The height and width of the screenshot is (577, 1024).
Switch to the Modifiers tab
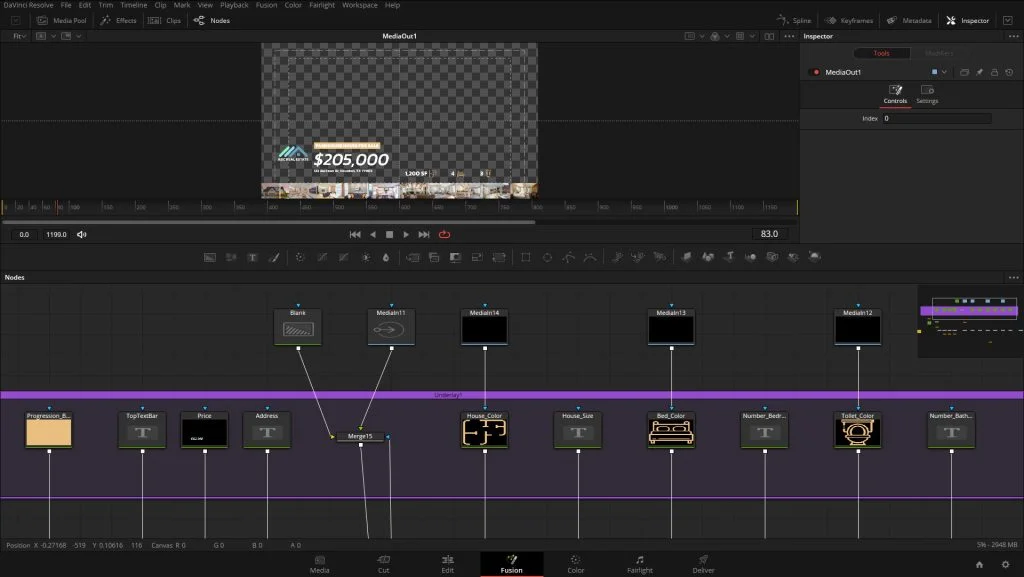pos(939,54)
